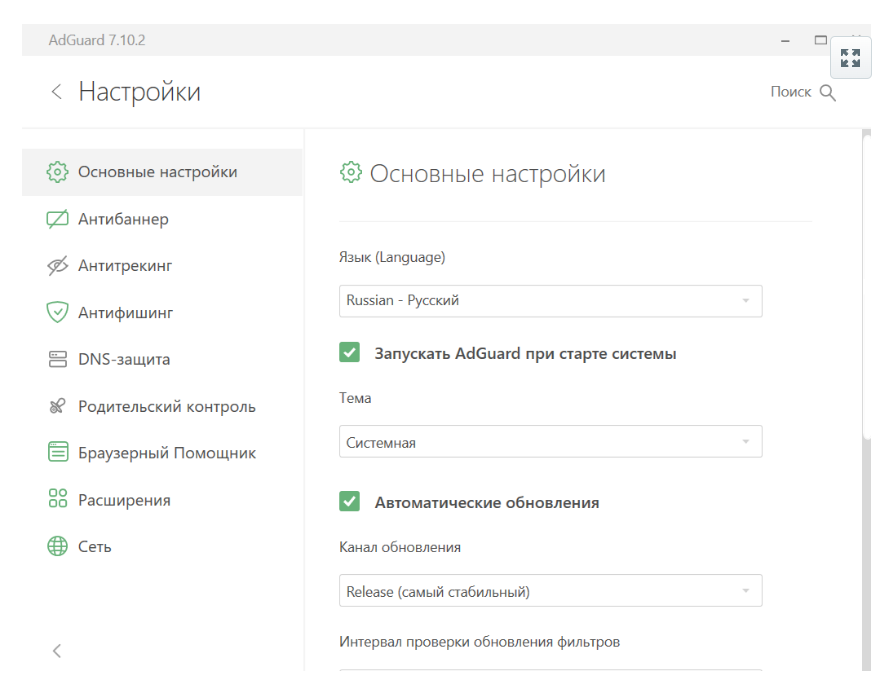Click the Поиск search label
The width and height of the screenshot is (891, 691).
coord(790,92)
